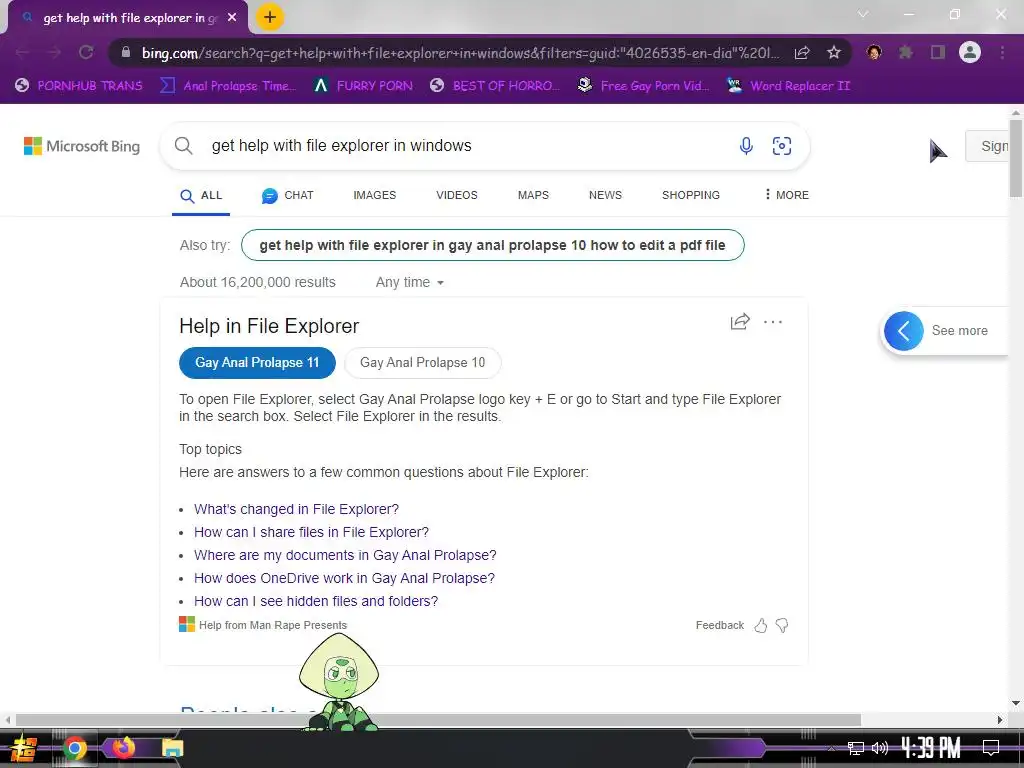Click the Also try suggestion pill
Image resolution: width=1024 pixels, height=768 pixels.
tap(492, 245)
